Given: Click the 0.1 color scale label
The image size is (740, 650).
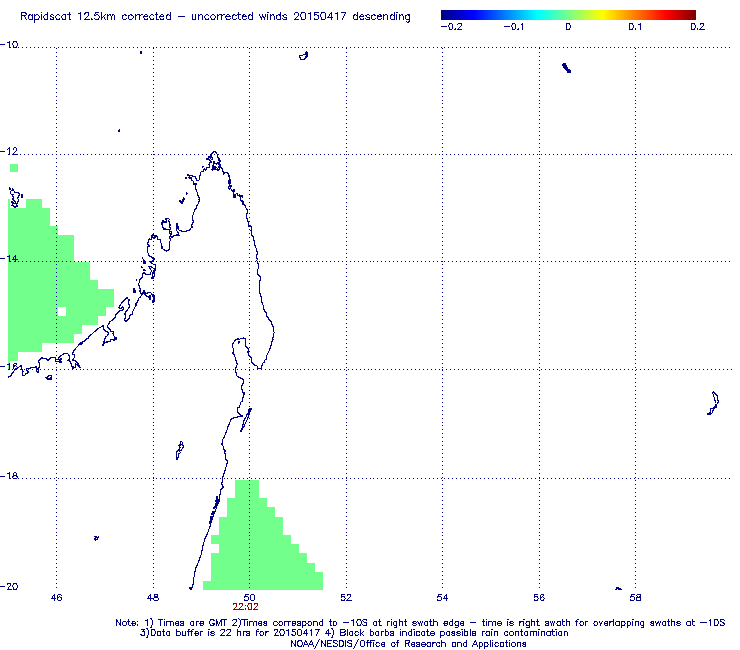Looking at the screenshot, I should 635,27.
